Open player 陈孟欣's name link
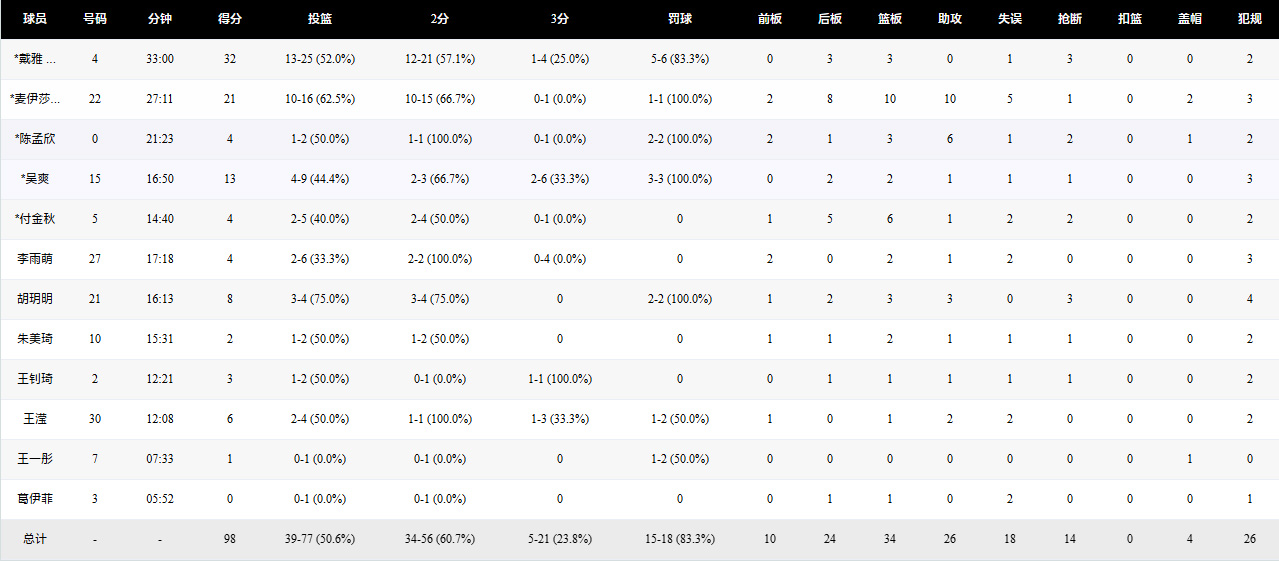The image size is (1279, 561). [x=35, y=139]
